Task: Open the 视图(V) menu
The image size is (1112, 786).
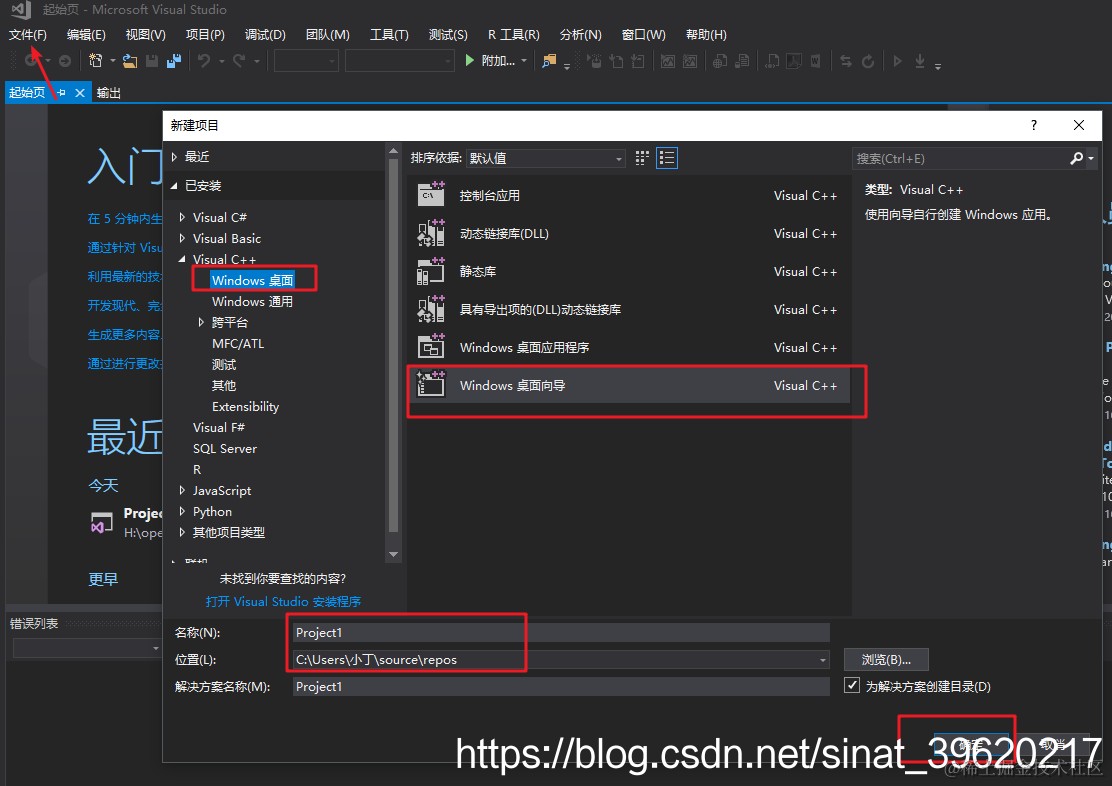Action: pyautogui.click(x=145, y=35)
